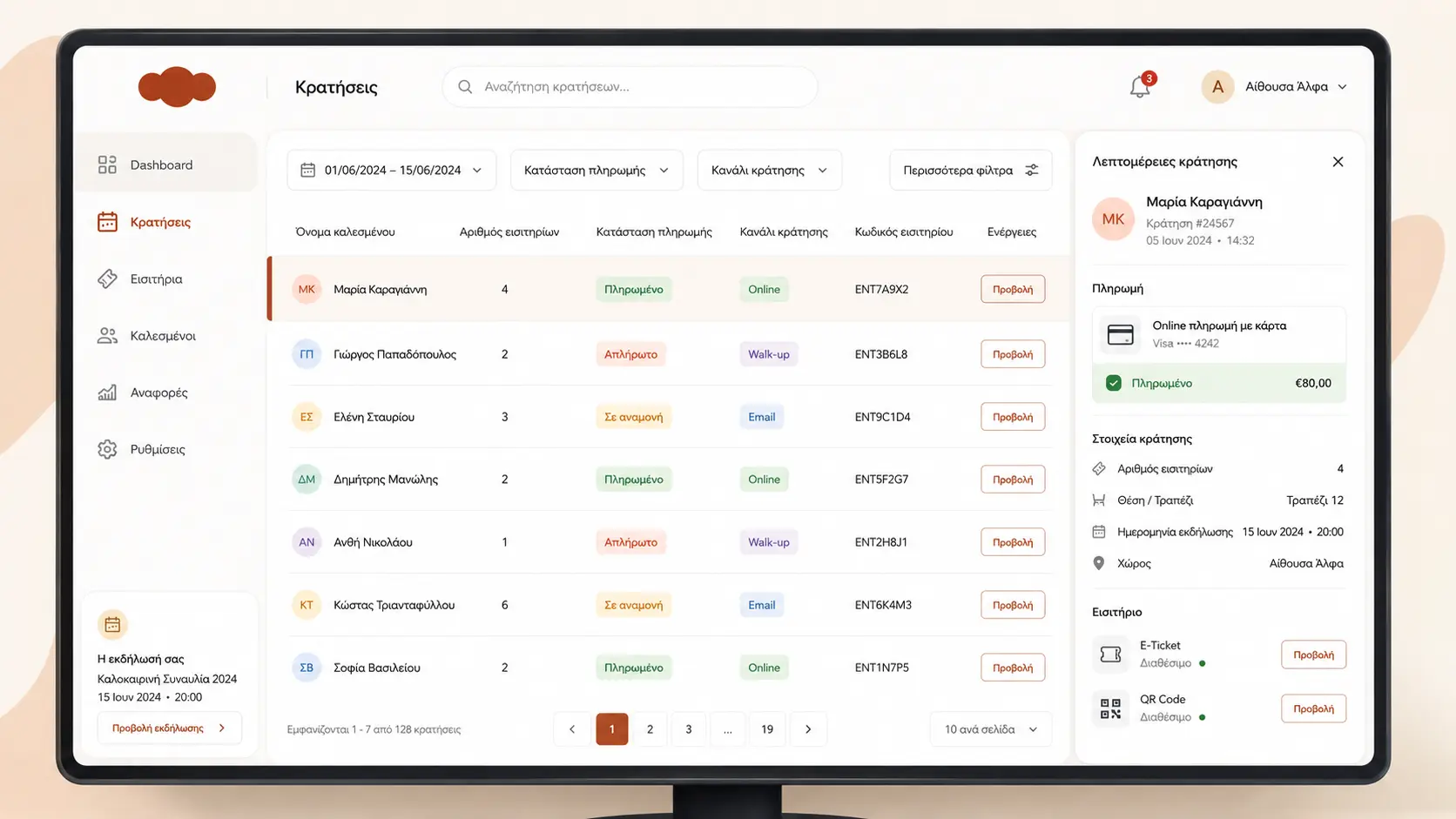Click Προβολή for Ελένη Σταυρίου row
Image resolution: width=1456 pixels, height=819 pixels.
pyautogui.click(x=1013, y=417)
